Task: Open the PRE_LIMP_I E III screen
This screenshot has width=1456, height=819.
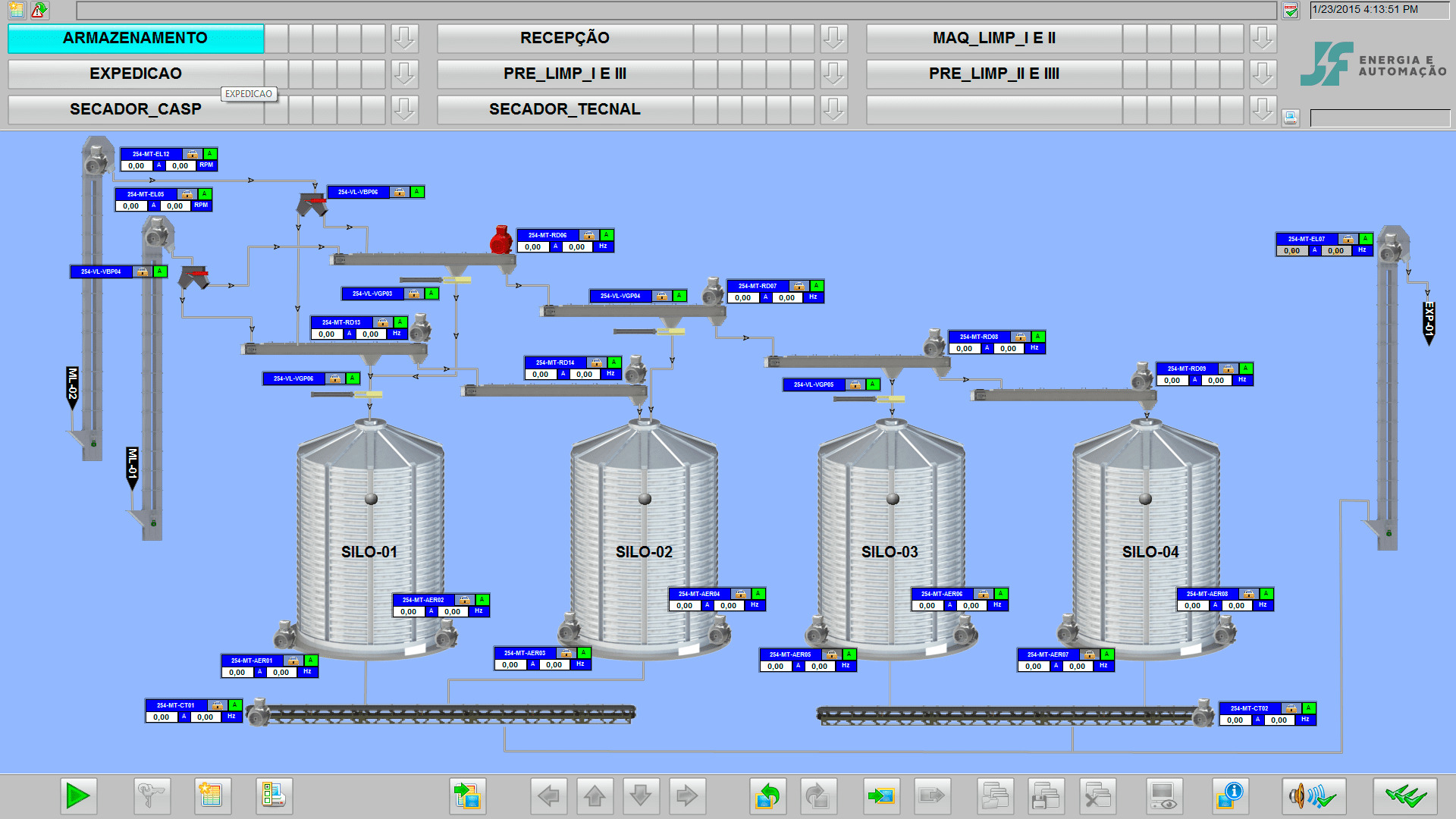Action: pyautogui.click(x=565, y=74)
